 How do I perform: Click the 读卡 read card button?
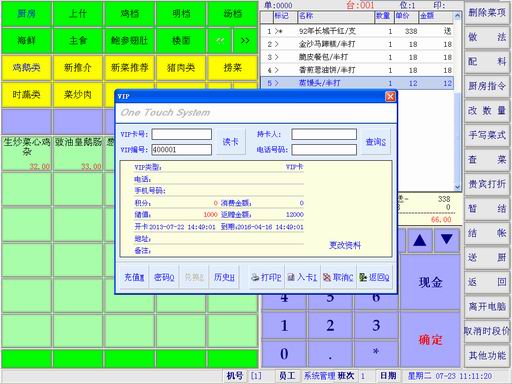coord(230,142)
